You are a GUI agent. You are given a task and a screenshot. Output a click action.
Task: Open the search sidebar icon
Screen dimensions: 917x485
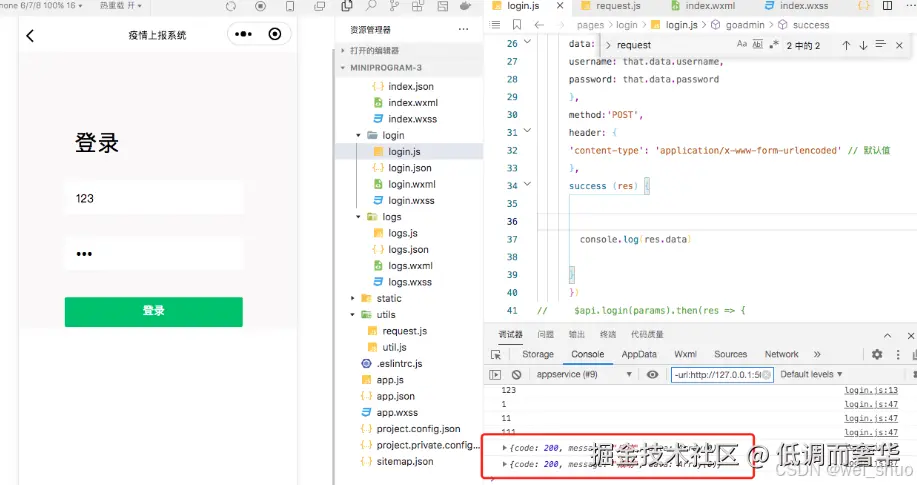click(x=371, y=6)
